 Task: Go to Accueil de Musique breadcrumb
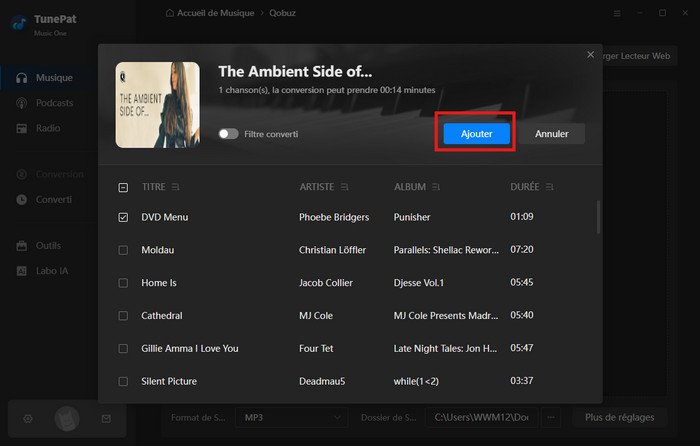click(216, 13)
